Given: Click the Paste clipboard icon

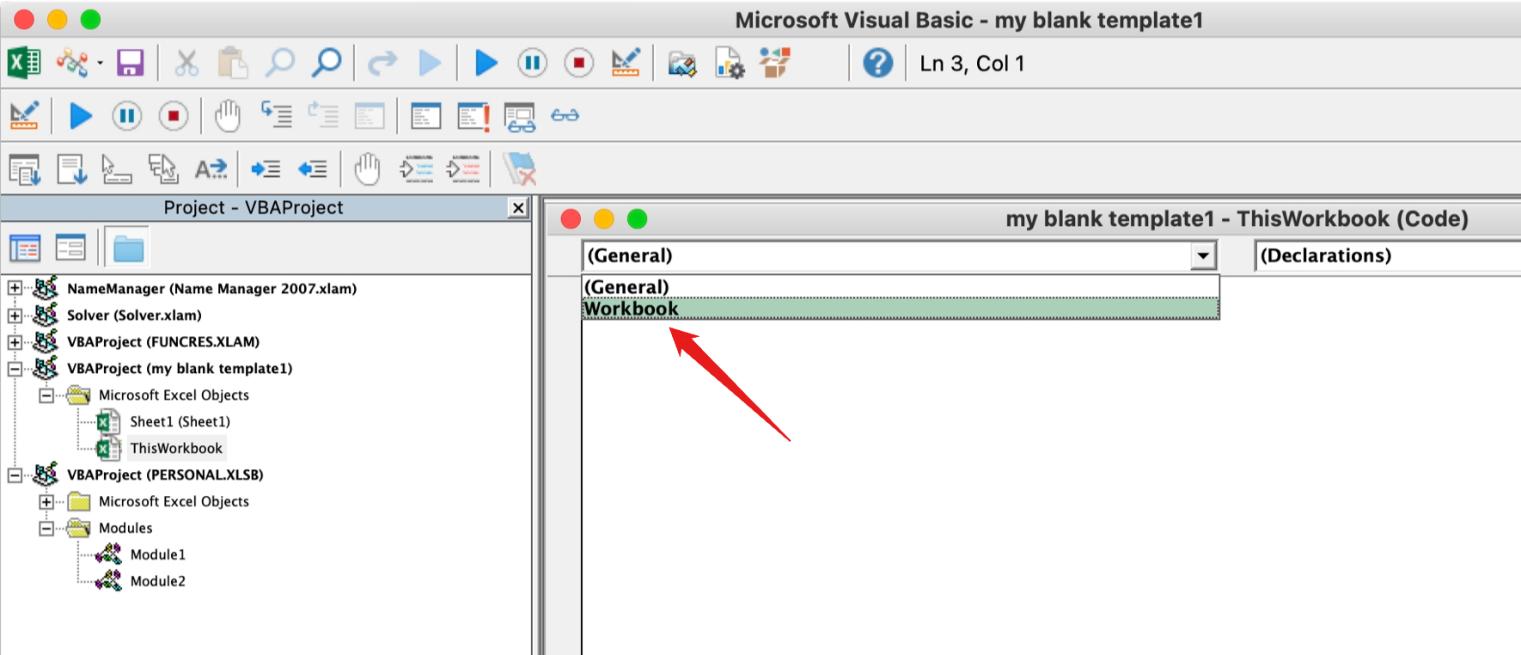Looking at the screenshot, I should coord(232,64).
